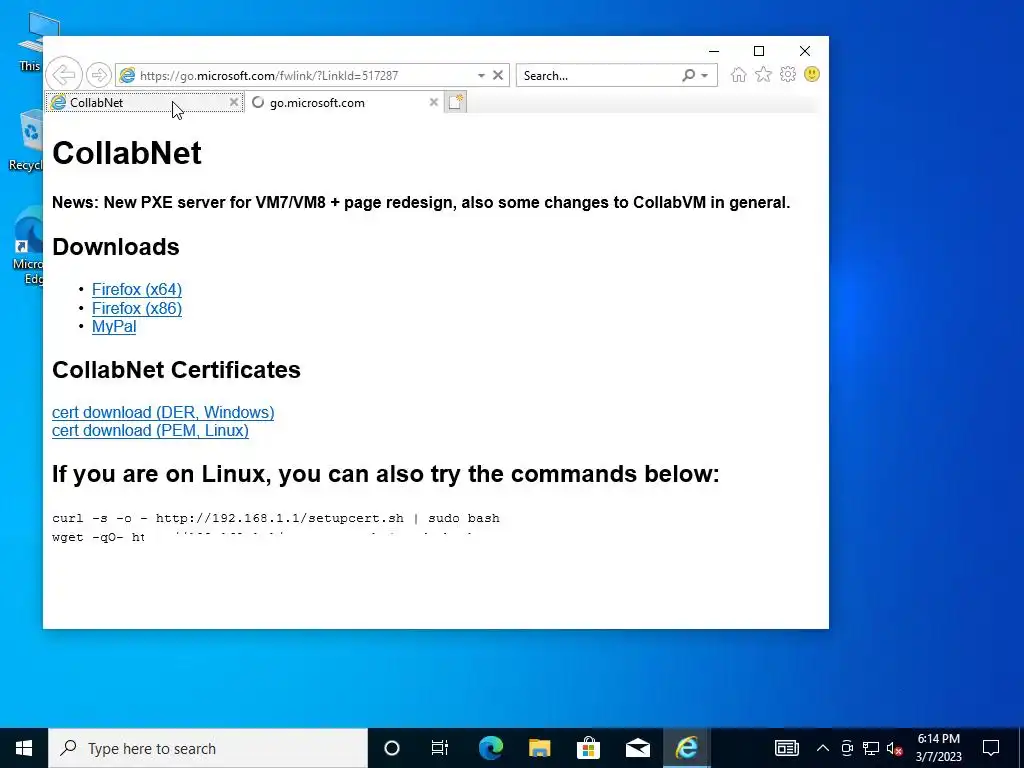
Task: Open News and interests taskbar icon
Action: tap(786, 748)
